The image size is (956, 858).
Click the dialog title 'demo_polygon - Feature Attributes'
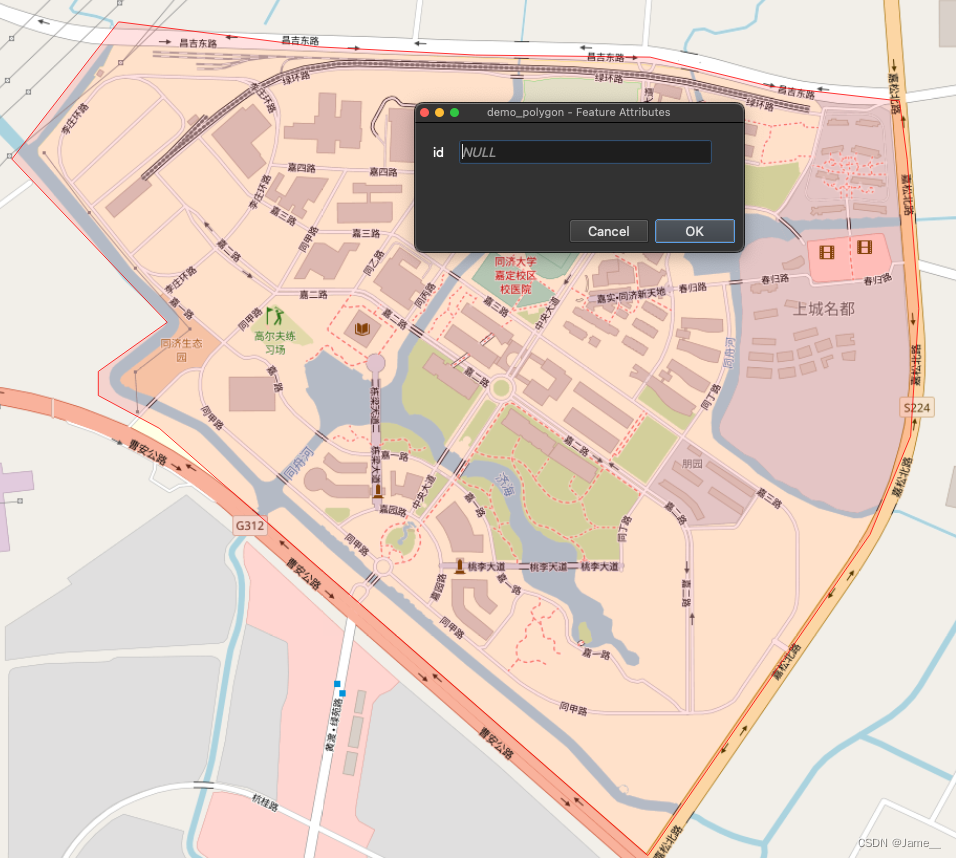pyautogui.click(x=578, y=112)
